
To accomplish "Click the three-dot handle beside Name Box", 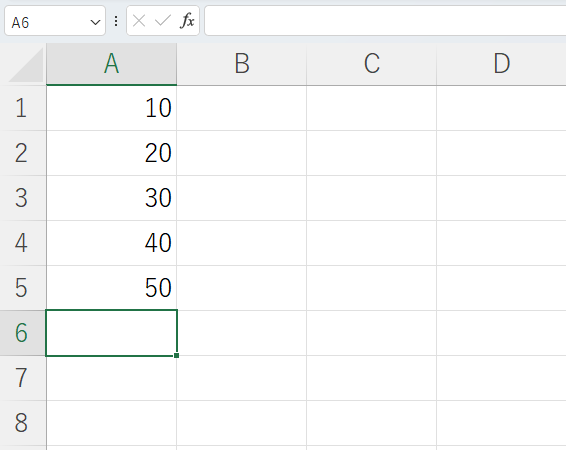I will (x=116, y=21).
